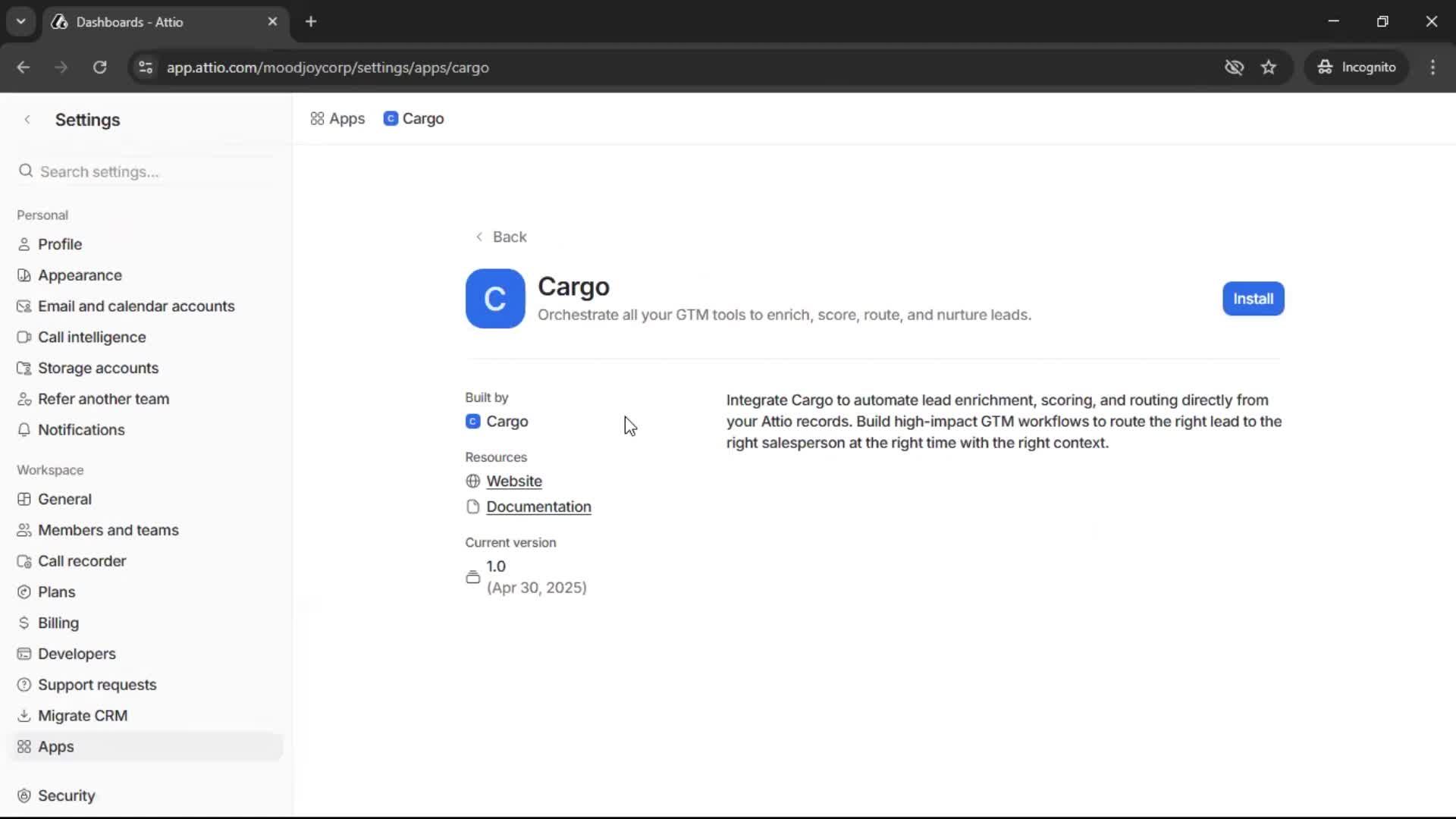Reload the current page
This screenshot has height=819, width=1456.
click(x=99, y=67)
